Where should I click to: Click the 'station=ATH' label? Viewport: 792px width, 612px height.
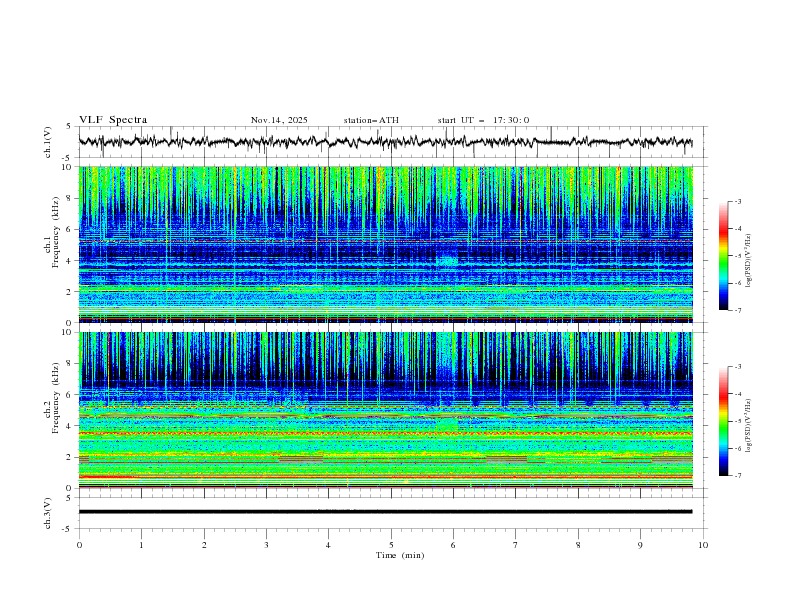point(371,120)
